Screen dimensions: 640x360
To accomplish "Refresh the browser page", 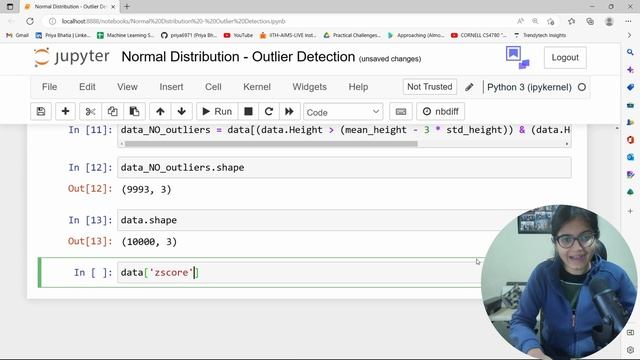I will pyautogui.click(x=30, y=21).
